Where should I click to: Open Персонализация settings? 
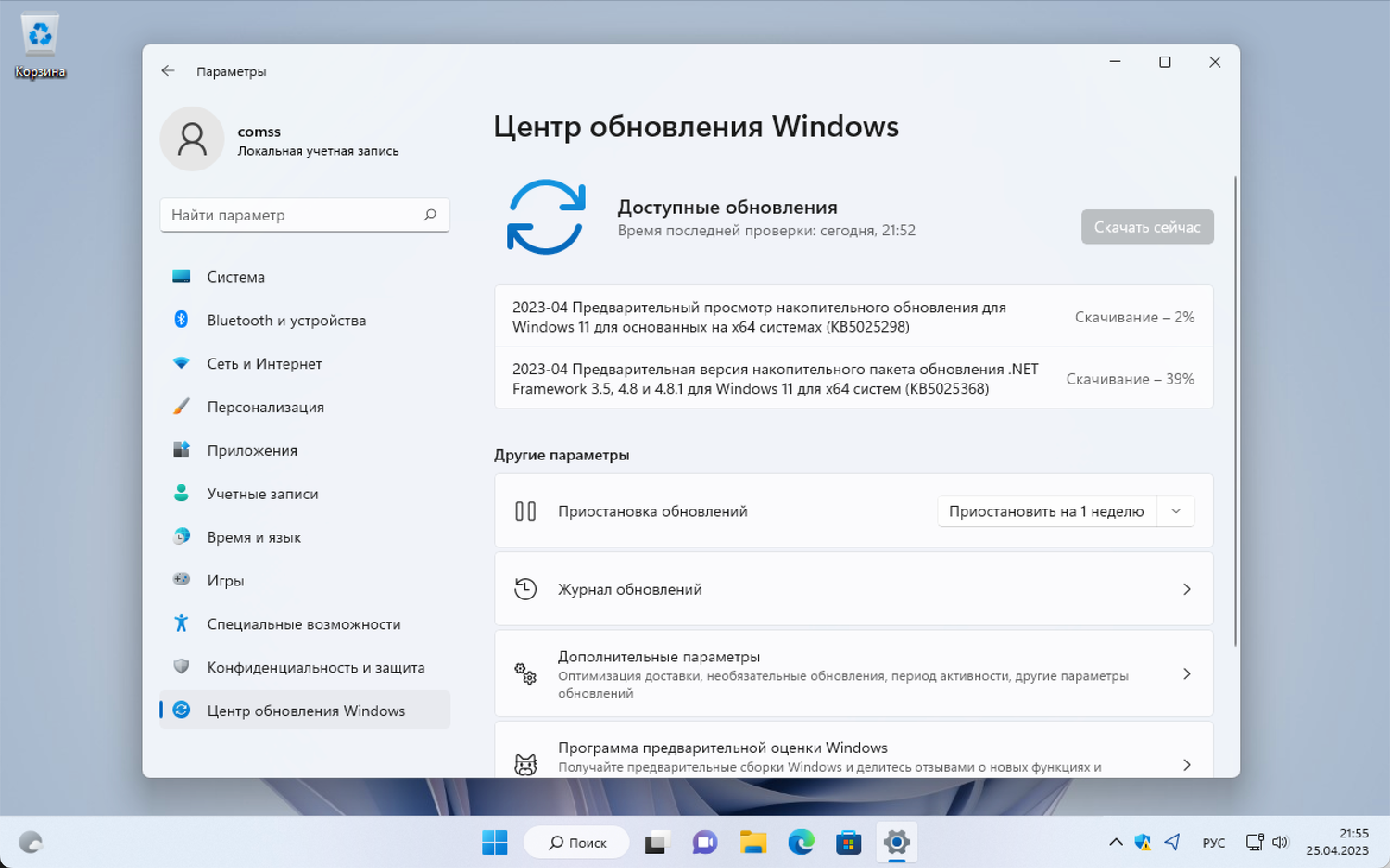pyautogui.click(x=305, y=408)
